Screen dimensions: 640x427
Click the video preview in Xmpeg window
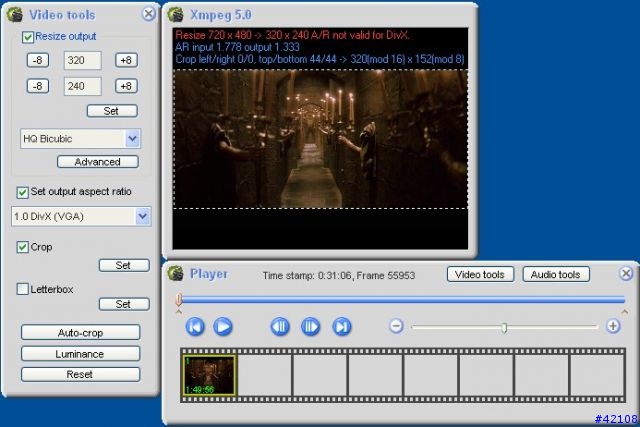(x=320, y=139)
